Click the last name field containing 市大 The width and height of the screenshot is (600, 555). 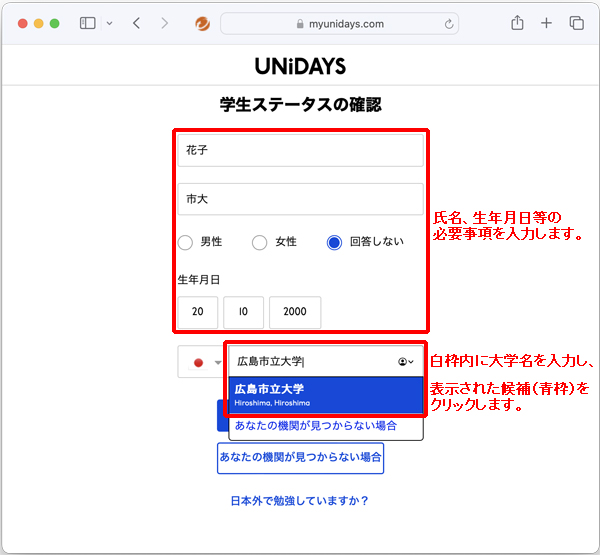click(x=300, y=199)
